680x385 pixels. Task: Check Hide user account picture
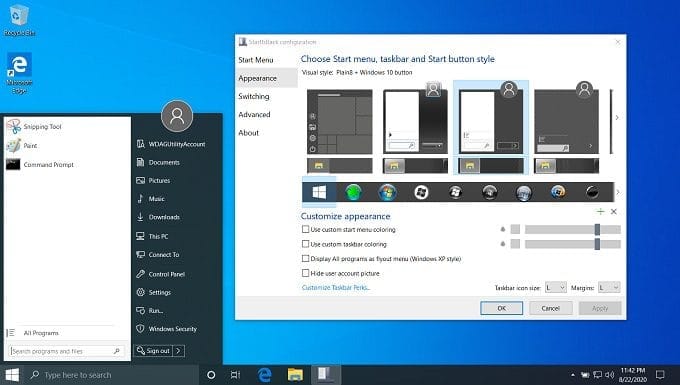(x=306, y=273)
